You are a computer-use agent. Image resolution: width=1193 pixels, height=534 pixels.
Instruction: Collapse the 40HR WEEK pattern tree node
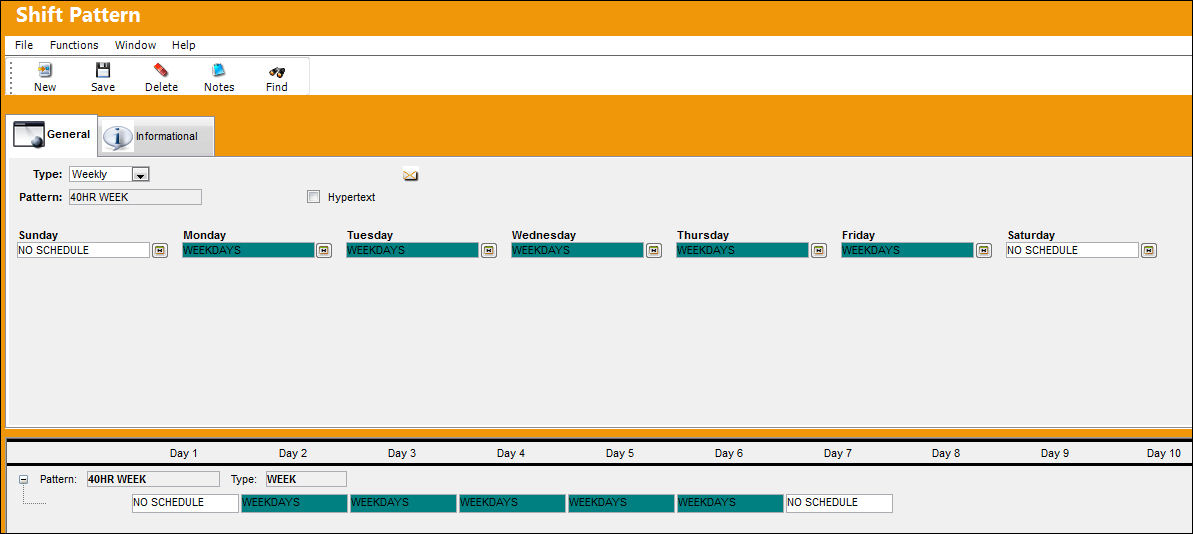24,480
